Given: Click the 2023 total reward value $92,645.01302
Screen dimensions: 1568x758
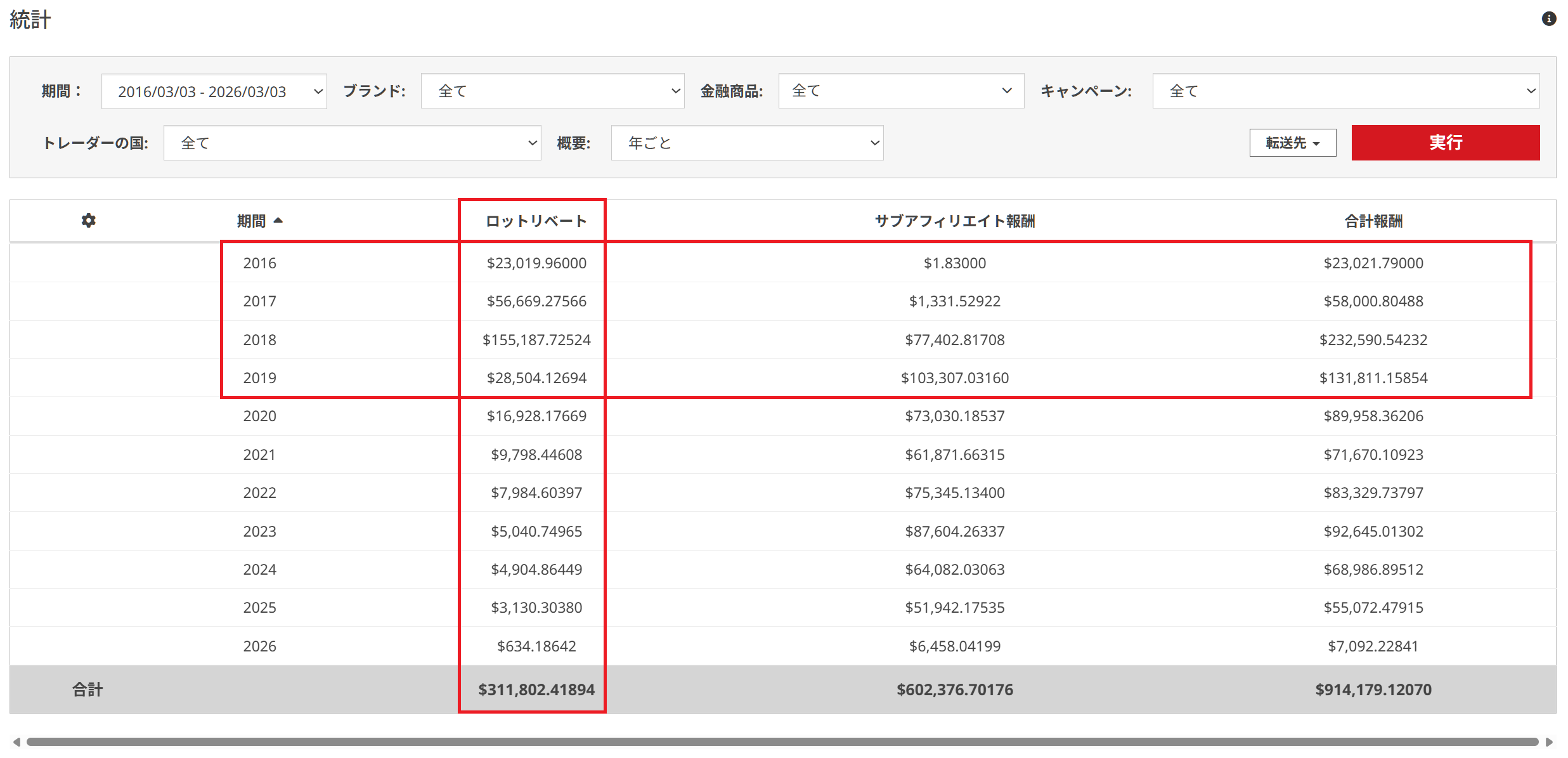Looking at the screenshot, I should click(x=1373, y=532).
